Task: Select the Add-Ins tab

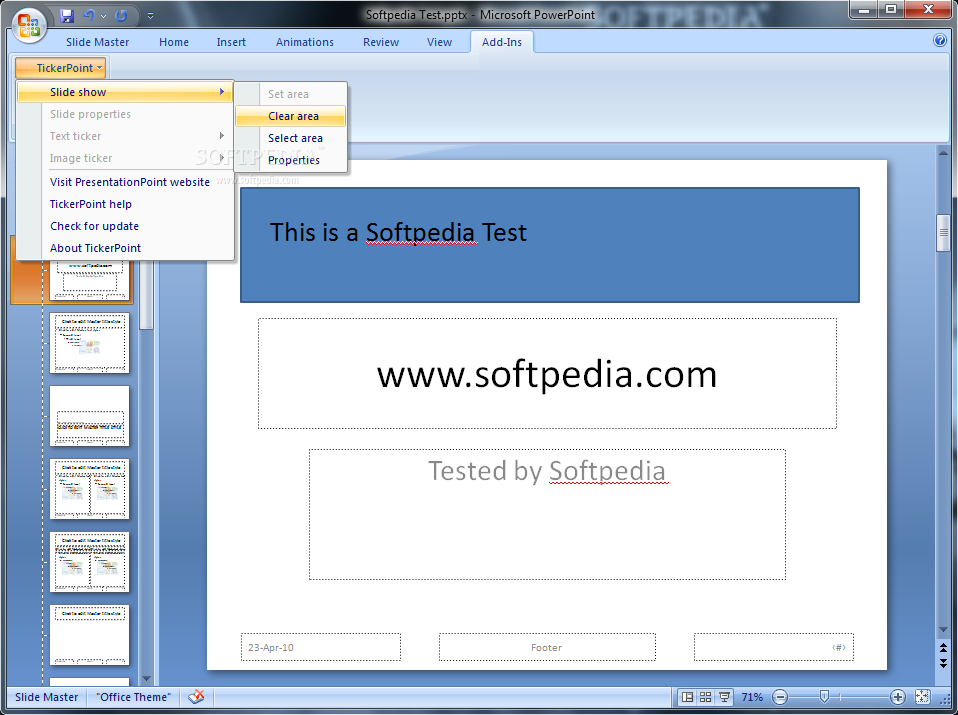Action: click(x=502, y=42)
